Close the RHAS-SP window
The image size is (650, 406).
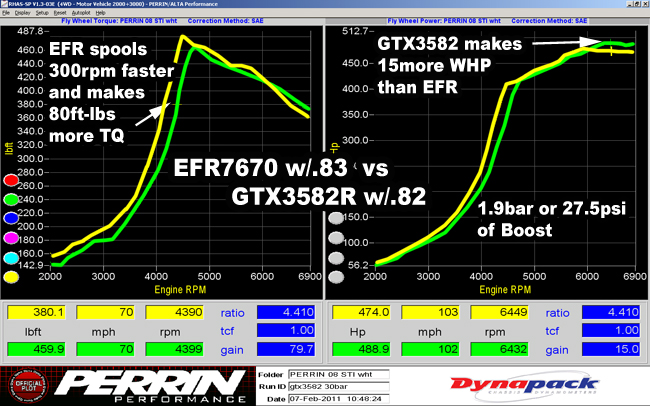coord(645,4)
